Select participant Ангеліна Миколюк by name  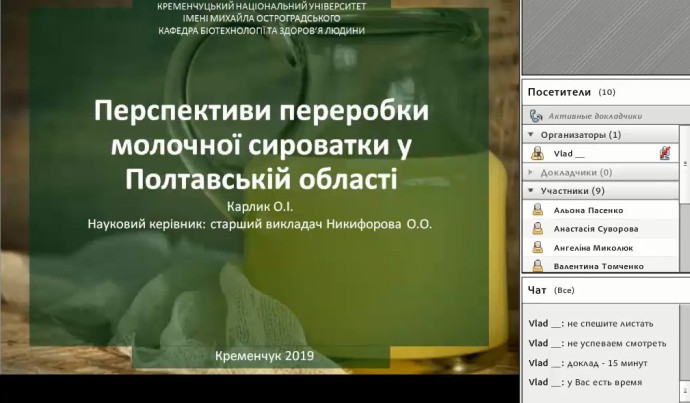591,247
